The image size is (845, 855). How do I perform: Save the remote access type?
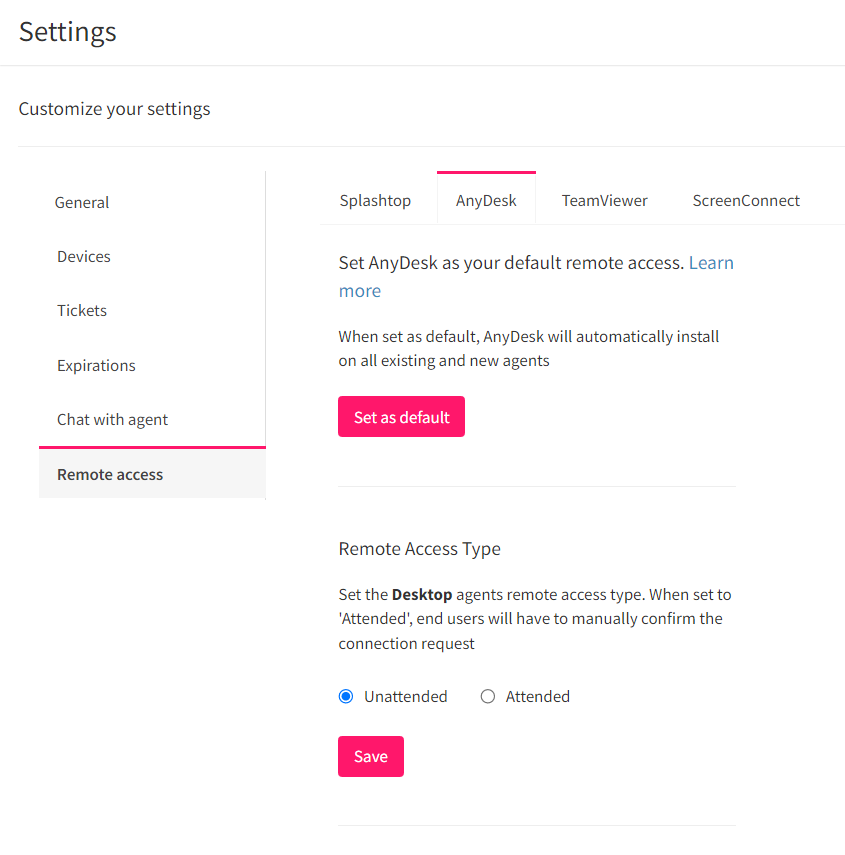coord(371,756)
